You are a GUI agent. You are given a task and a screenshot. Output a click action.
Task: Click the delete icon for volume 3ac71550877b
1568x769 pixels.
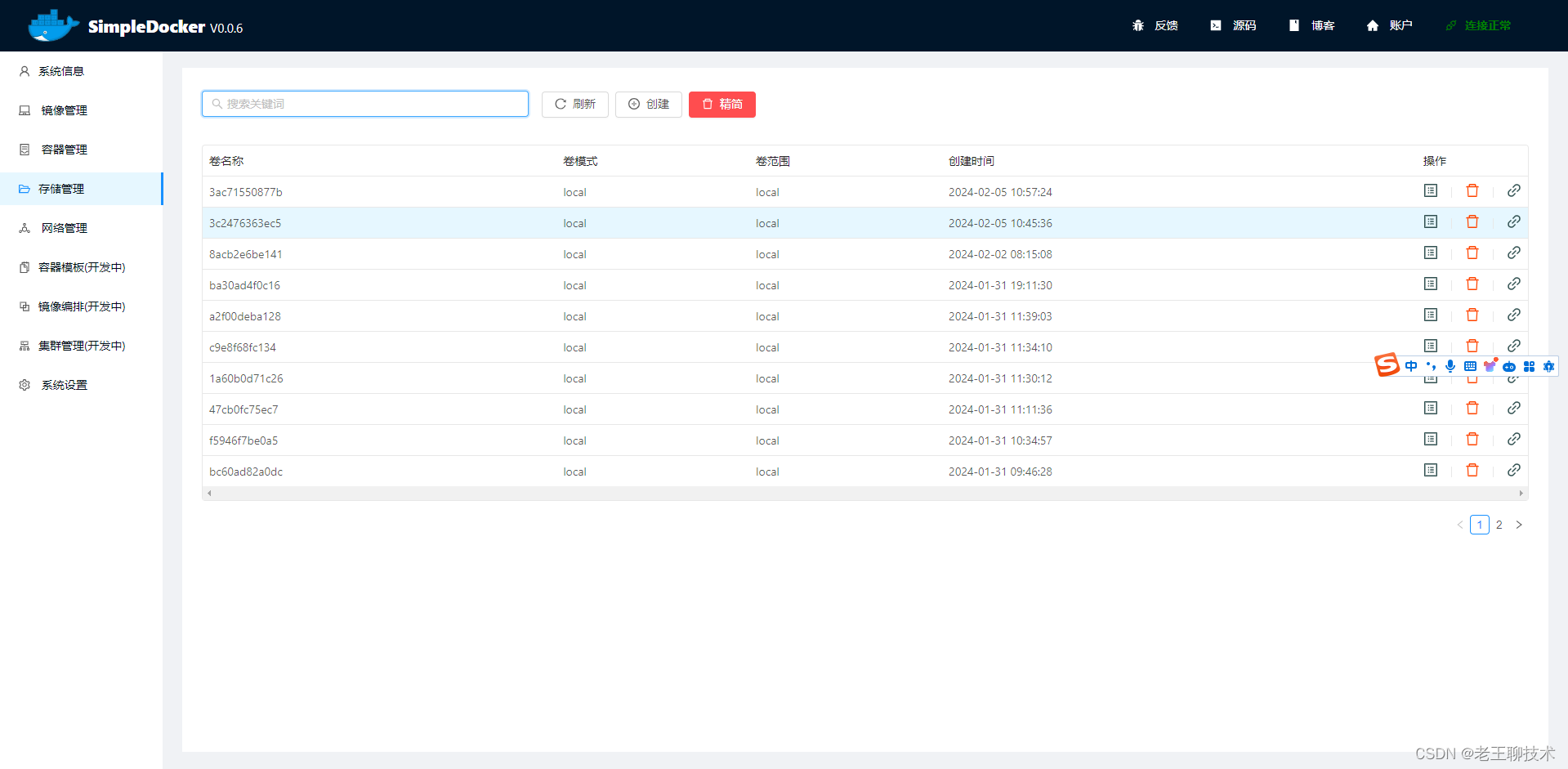pos(1472,190)
